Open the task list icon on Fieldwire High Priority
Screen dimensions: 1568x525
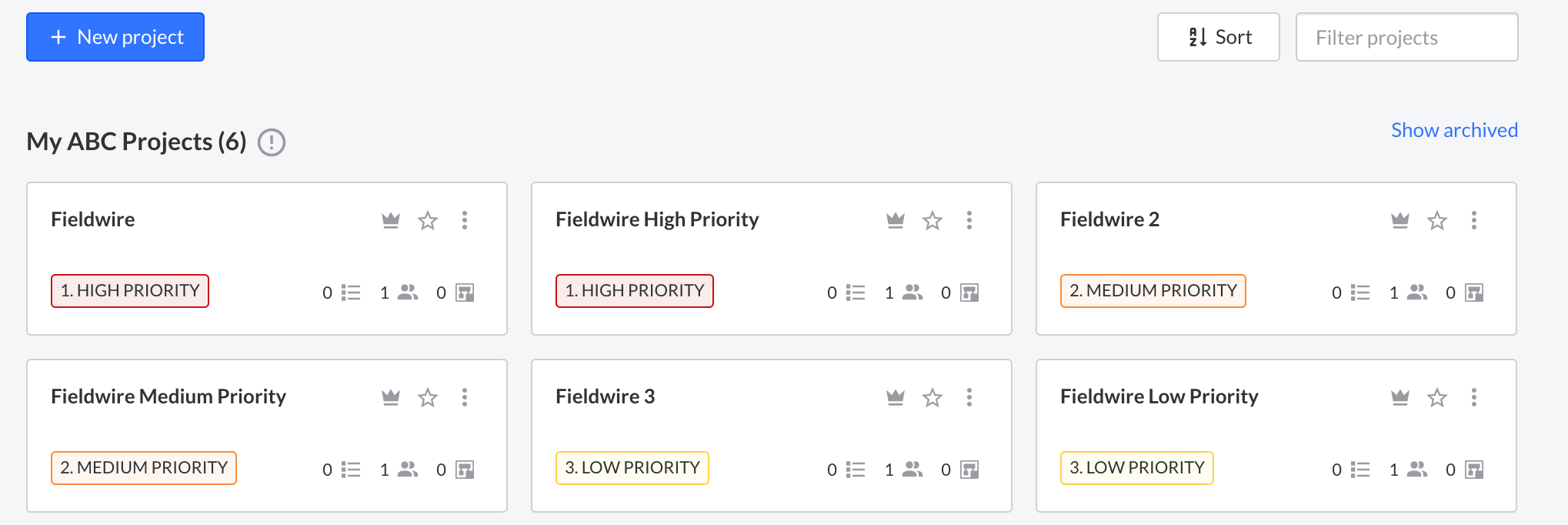tap(855, 293)
